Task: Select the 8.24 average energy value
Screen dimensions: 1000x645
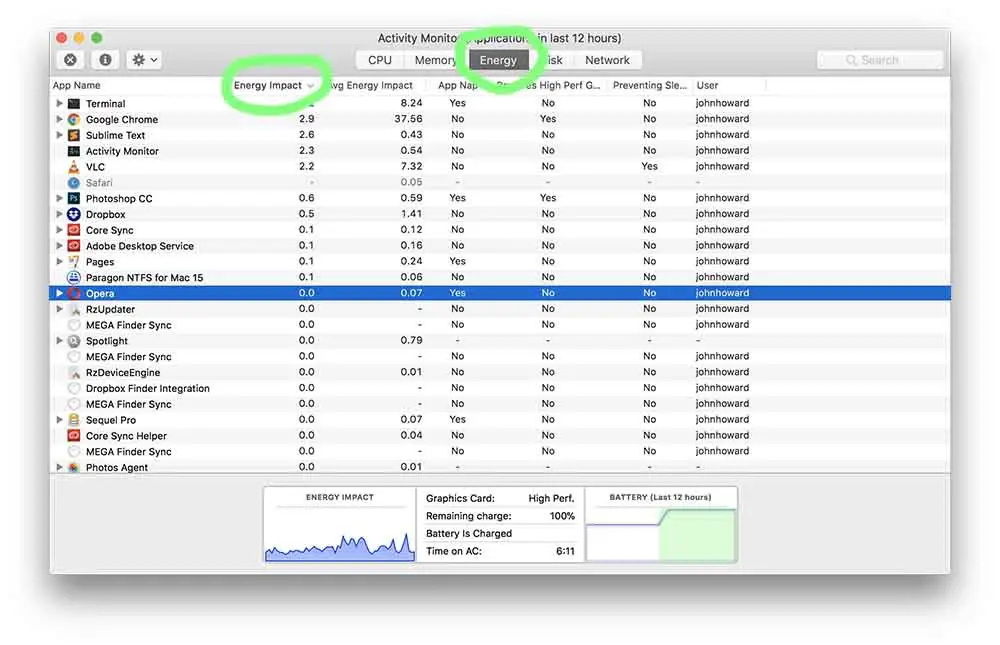Action: tap(411, 103)
